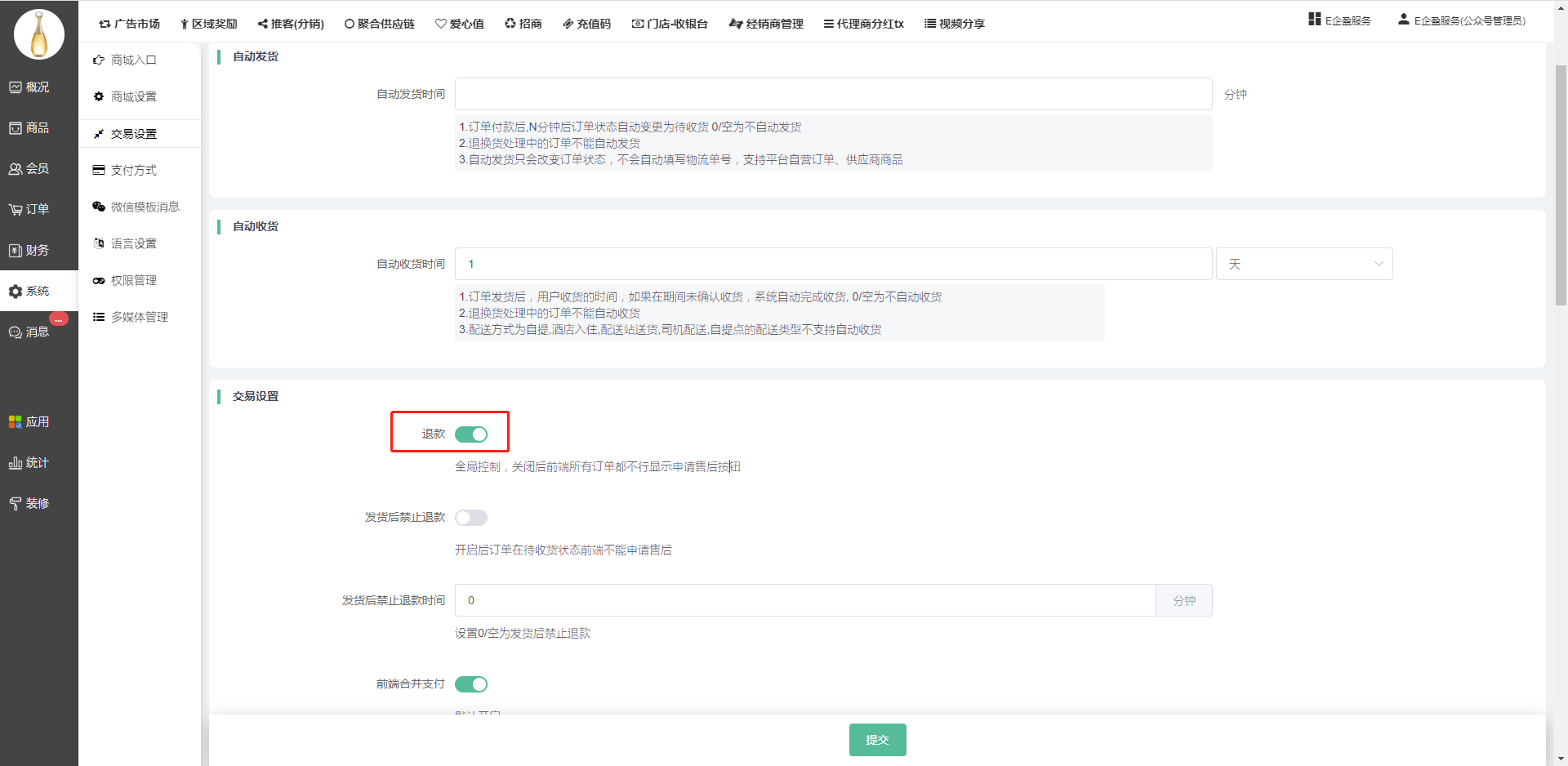
Task: Click the 应用 colorful grid icon
Action: pyautogui.click(x=16, y=422)
